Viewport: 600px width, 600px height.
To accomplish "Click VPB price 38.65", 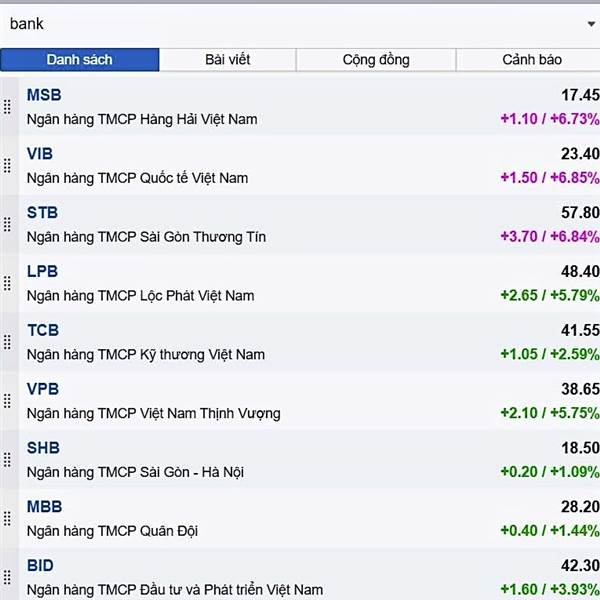I will click(x=580, y=389).
